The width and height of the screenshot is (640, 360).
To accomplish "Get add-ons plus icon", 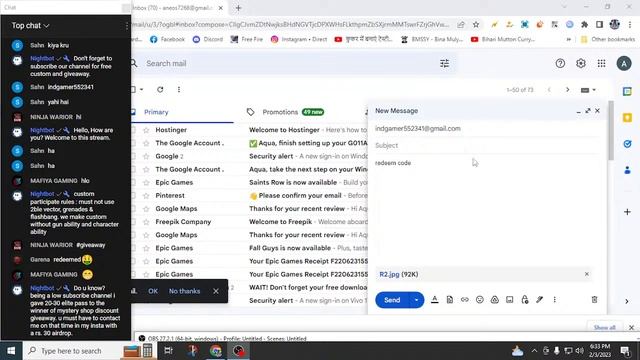I will [627, 212].
